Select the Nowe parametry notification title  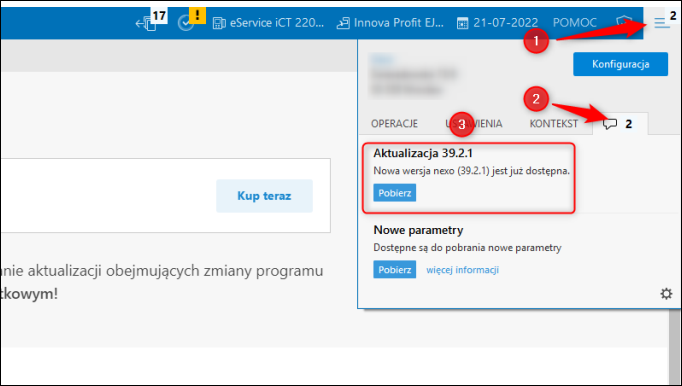pos(418,230)
